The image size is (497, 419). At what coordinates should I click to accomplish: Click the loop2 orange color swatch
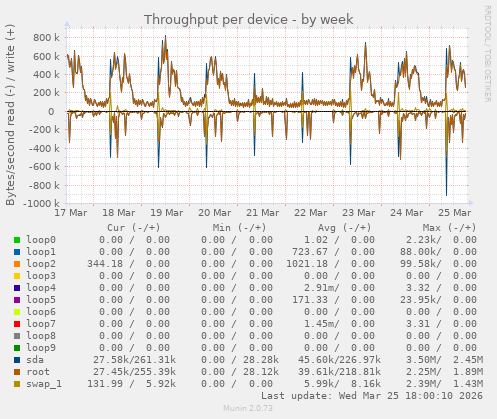point(17,264)
